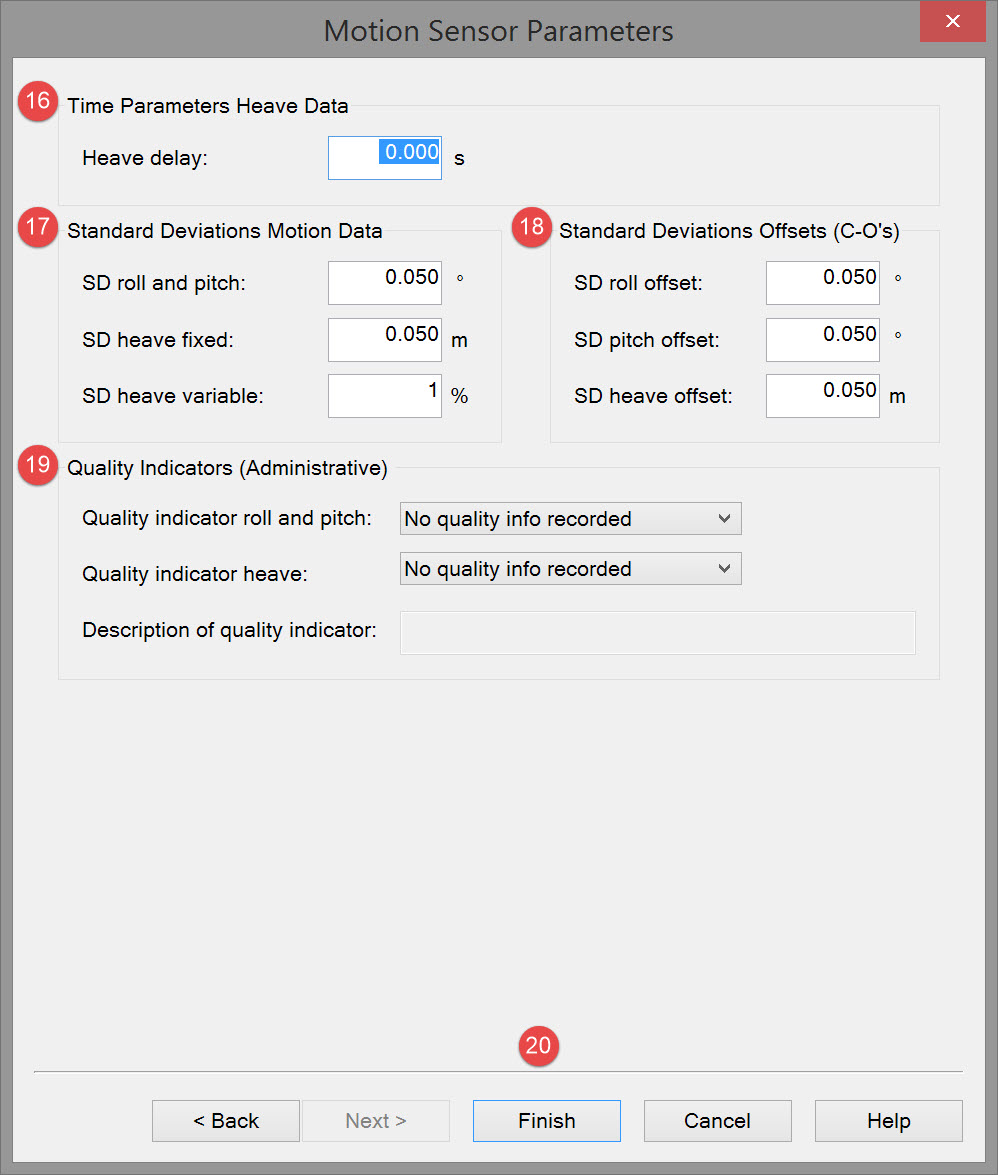Select the SD pitch offset field
Image resolution: width=998 pixels, height=1175 pixels.
point(822,340)
